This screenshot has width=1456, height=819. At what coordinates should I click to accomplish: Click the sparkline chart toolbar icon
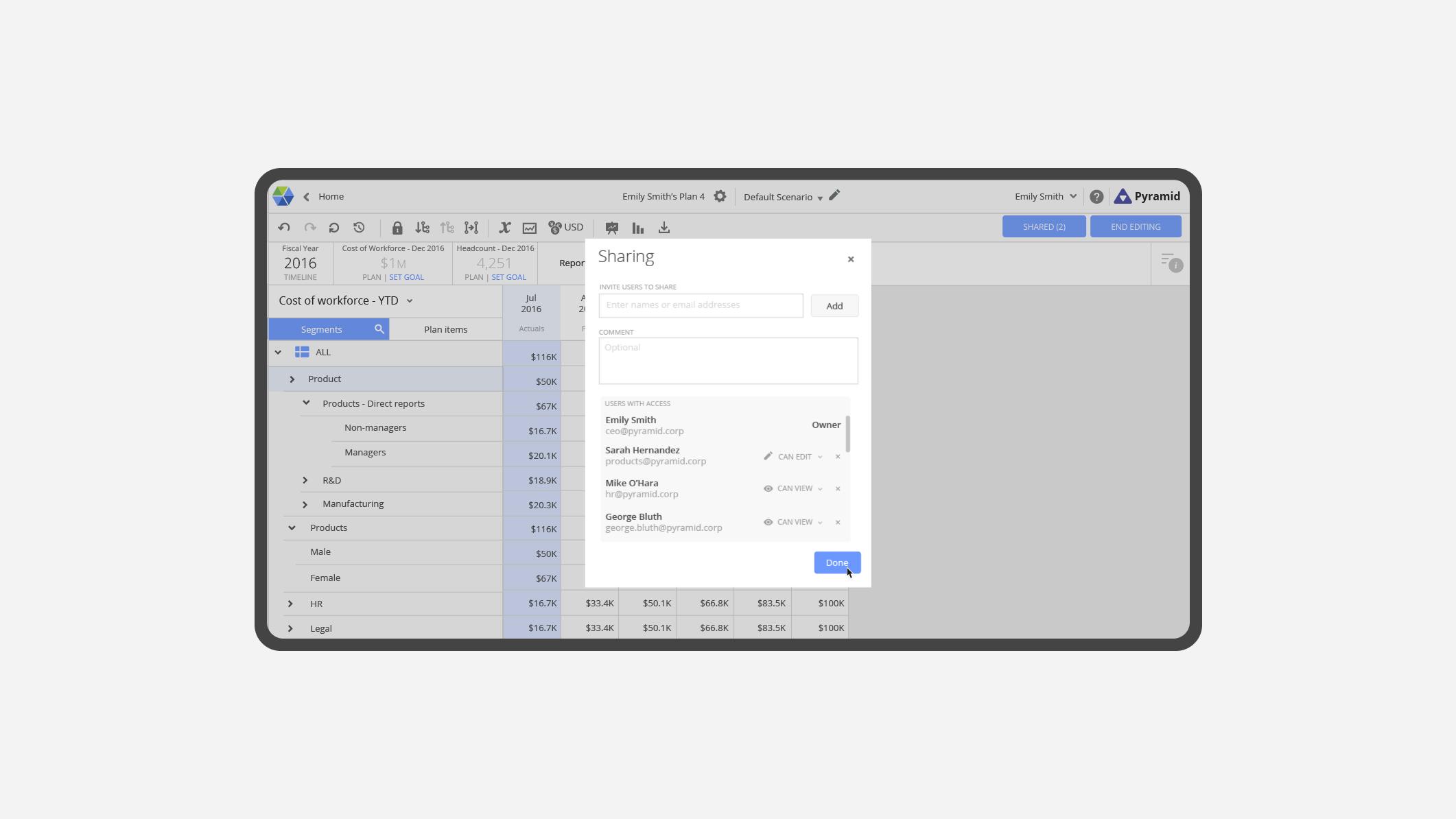529,227
